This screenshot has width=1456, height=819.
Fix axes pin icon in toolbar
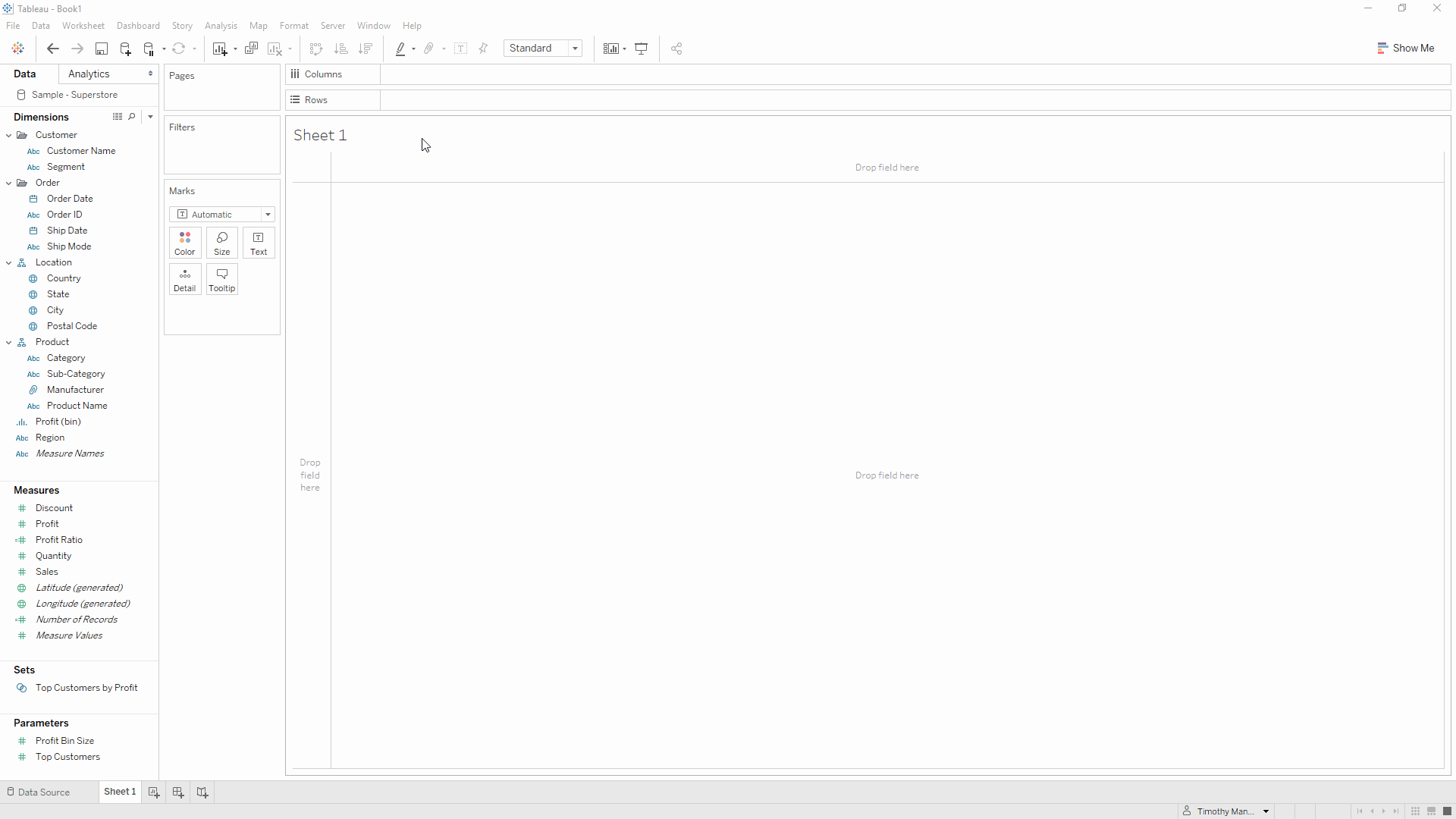tap(483, 49)
